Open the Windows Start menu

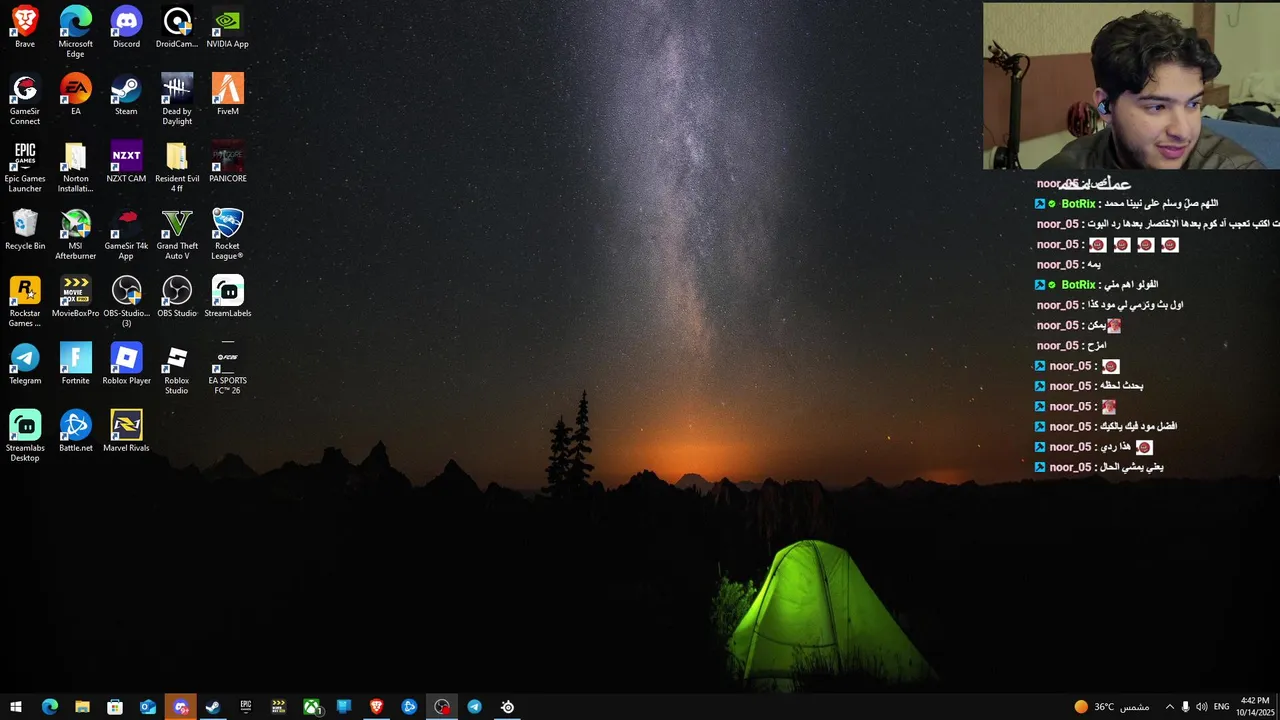(x=16, y=707)
